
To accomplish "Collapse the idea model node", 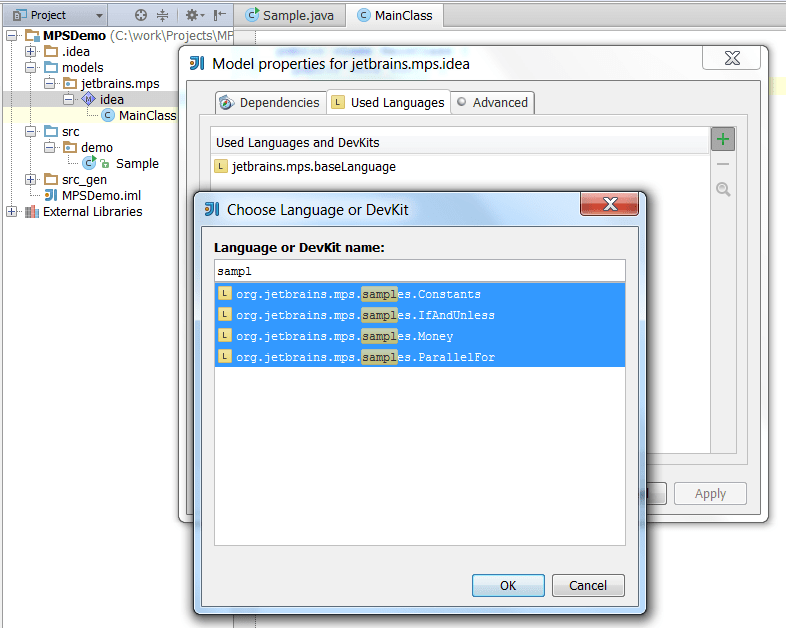I will [x=68, y=99].
